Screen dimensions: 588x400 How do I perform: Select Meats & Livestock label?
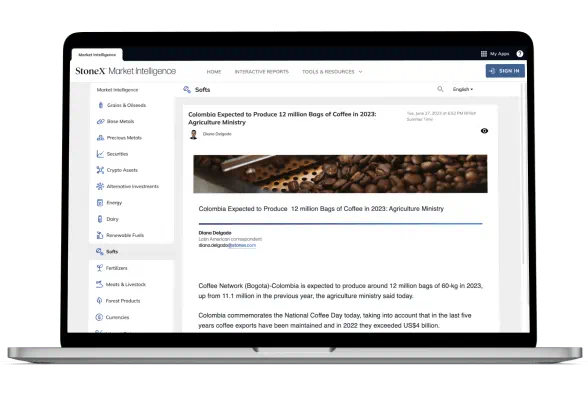pyautogui.click(x=126, y=285)
